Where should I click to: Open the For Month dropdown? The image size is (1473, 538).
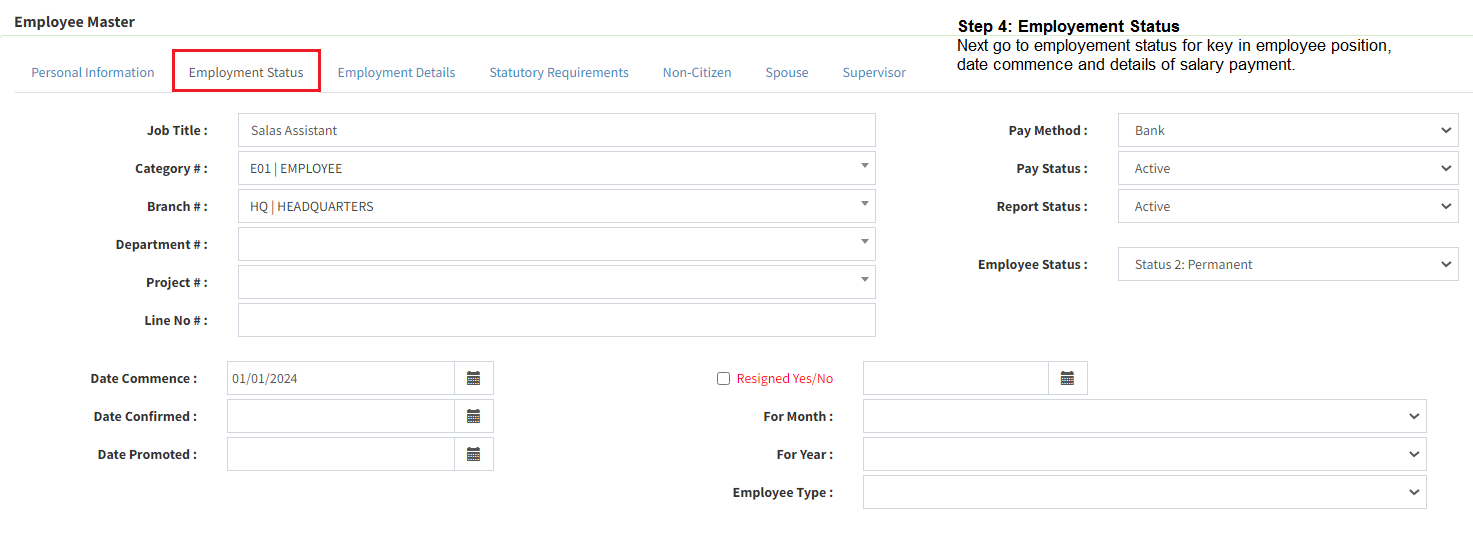point(1144,416)
